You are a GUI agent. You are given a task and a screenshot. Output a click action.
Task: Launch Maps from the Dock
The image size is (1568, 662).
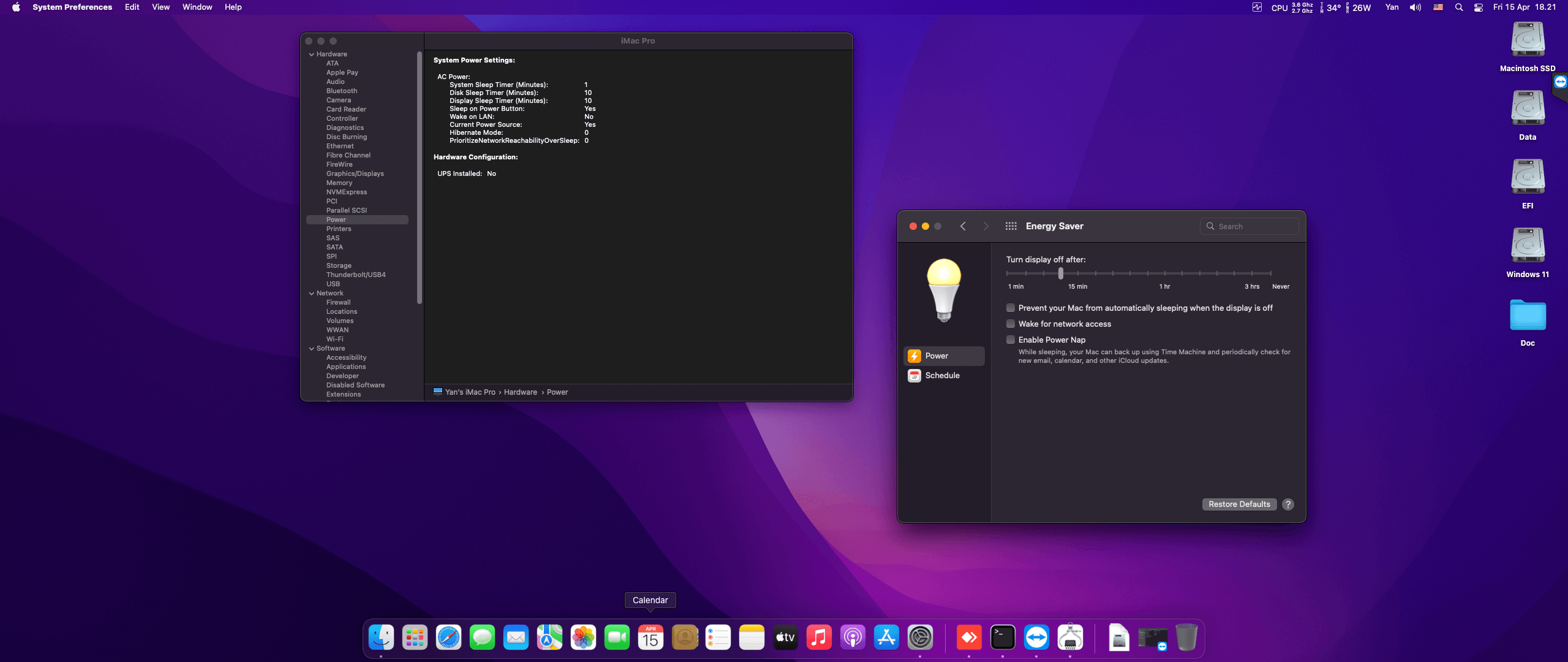[x=549, y=637]
